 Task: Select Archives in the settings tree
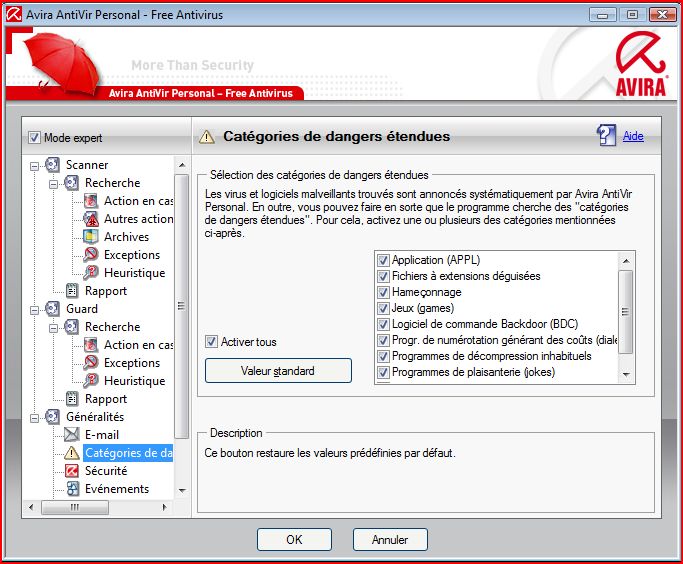tap(126, 236)
